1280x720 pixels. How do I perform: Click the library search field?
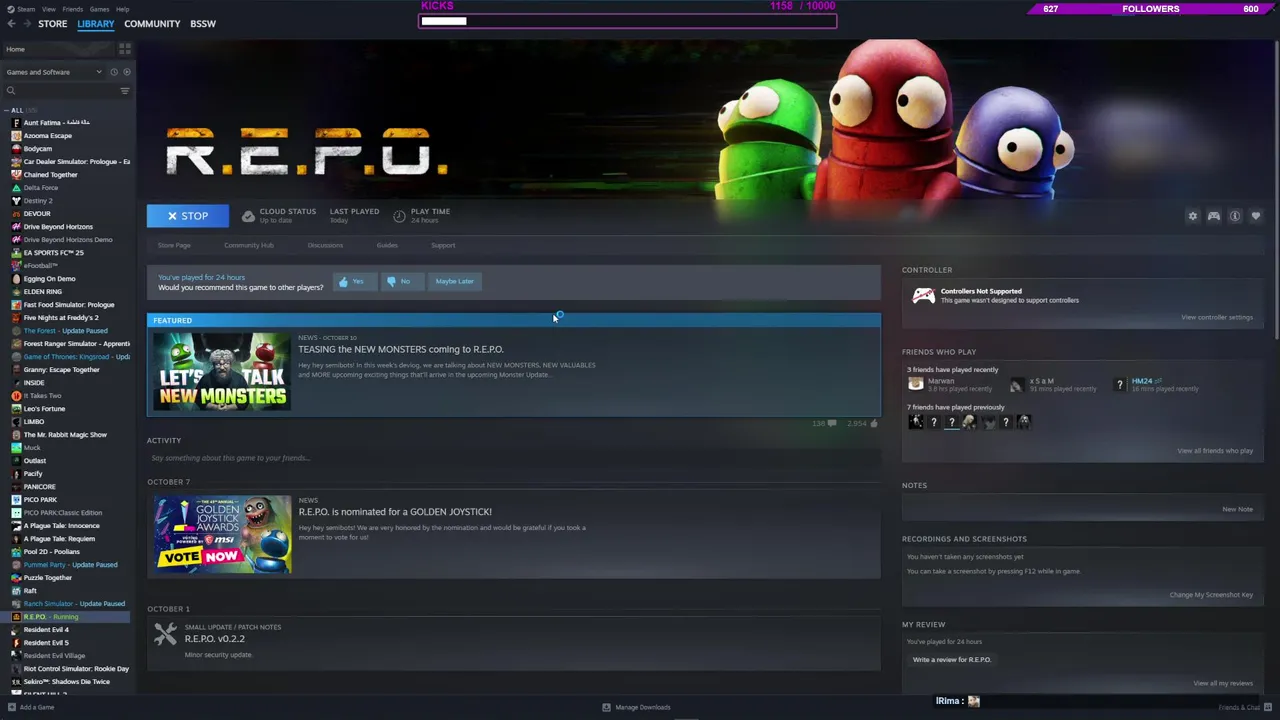pyautogui.click(x=67, y=91)
